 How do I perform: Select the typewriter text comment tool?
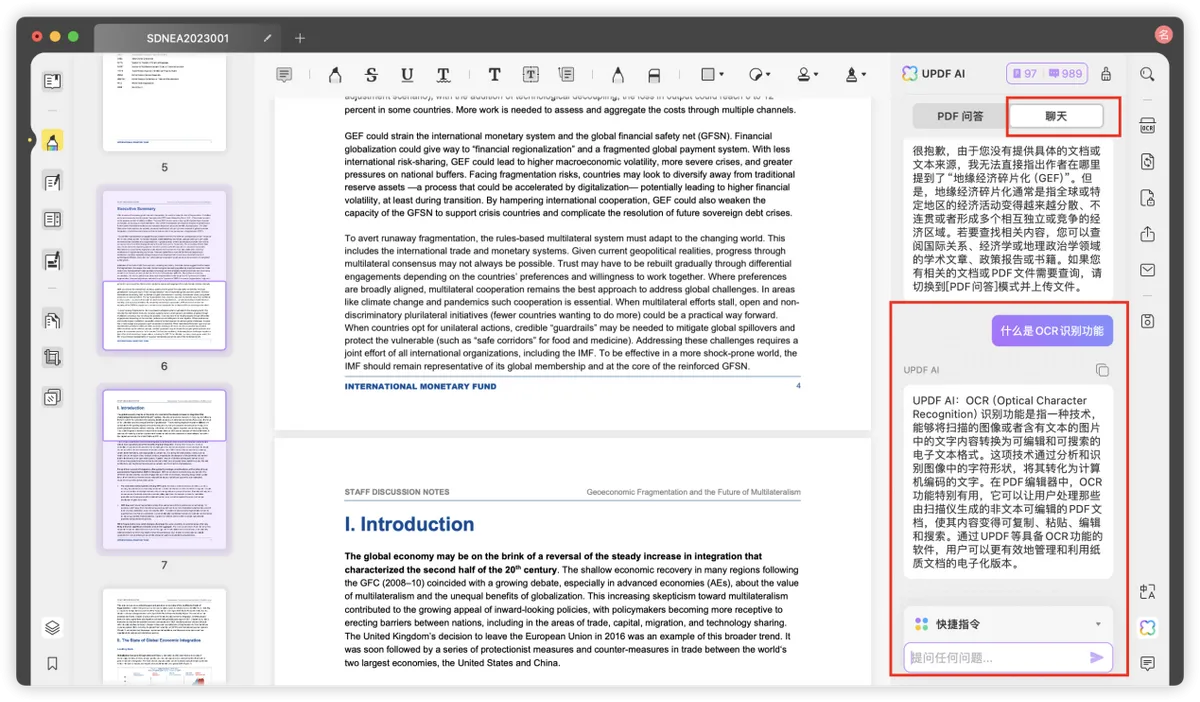coord(494,75)
